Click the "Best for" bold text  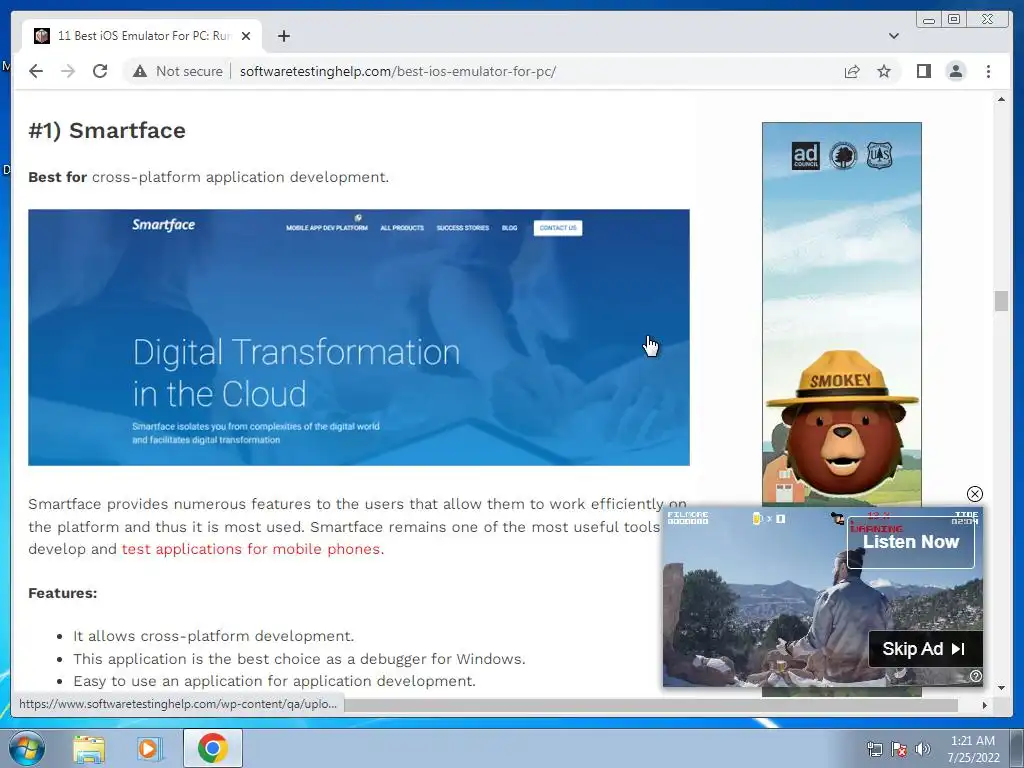[x=57, y=177]
